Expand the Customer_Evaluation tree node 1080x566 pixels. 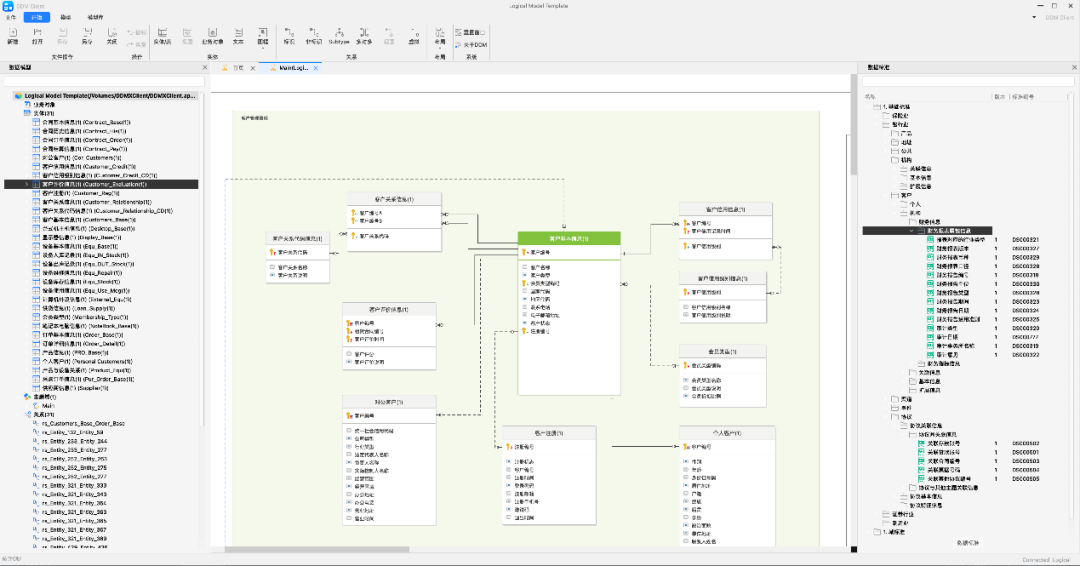click(x=27, y=185)
